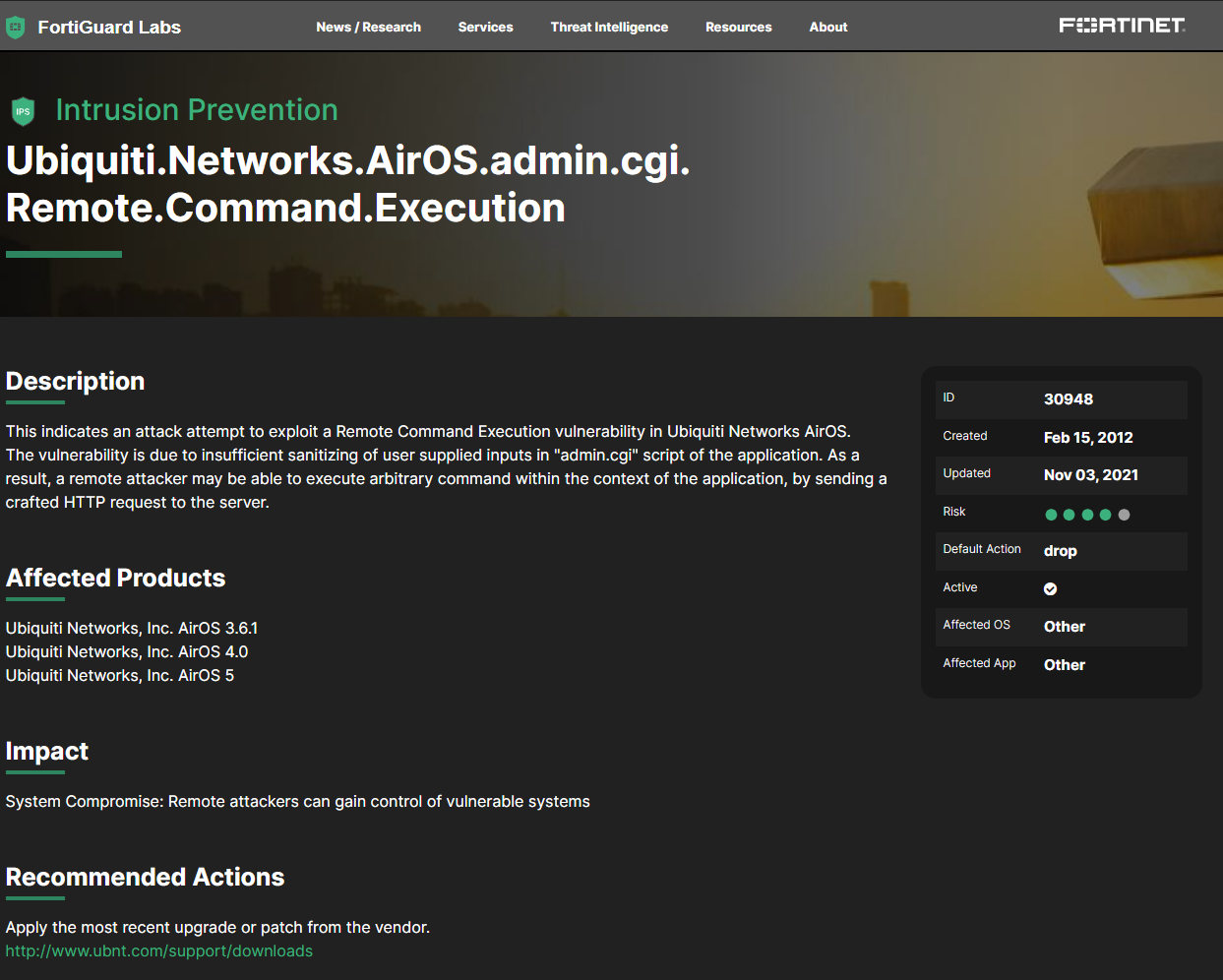Click the FortiGuard Labs shield logo
Viewport: 1223px width, 980px height.
click(x=15, y=27)
